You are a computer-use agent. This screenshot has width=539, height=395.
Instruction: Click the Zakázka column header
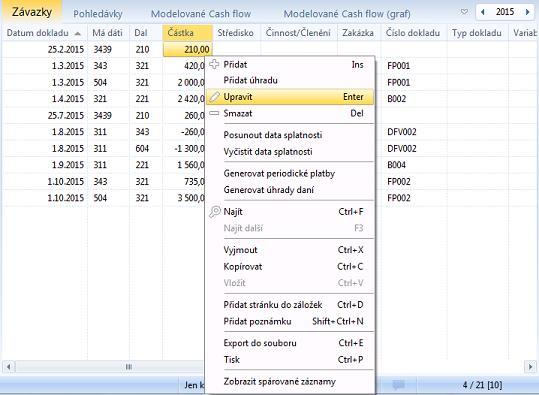[x=359, y=33]
